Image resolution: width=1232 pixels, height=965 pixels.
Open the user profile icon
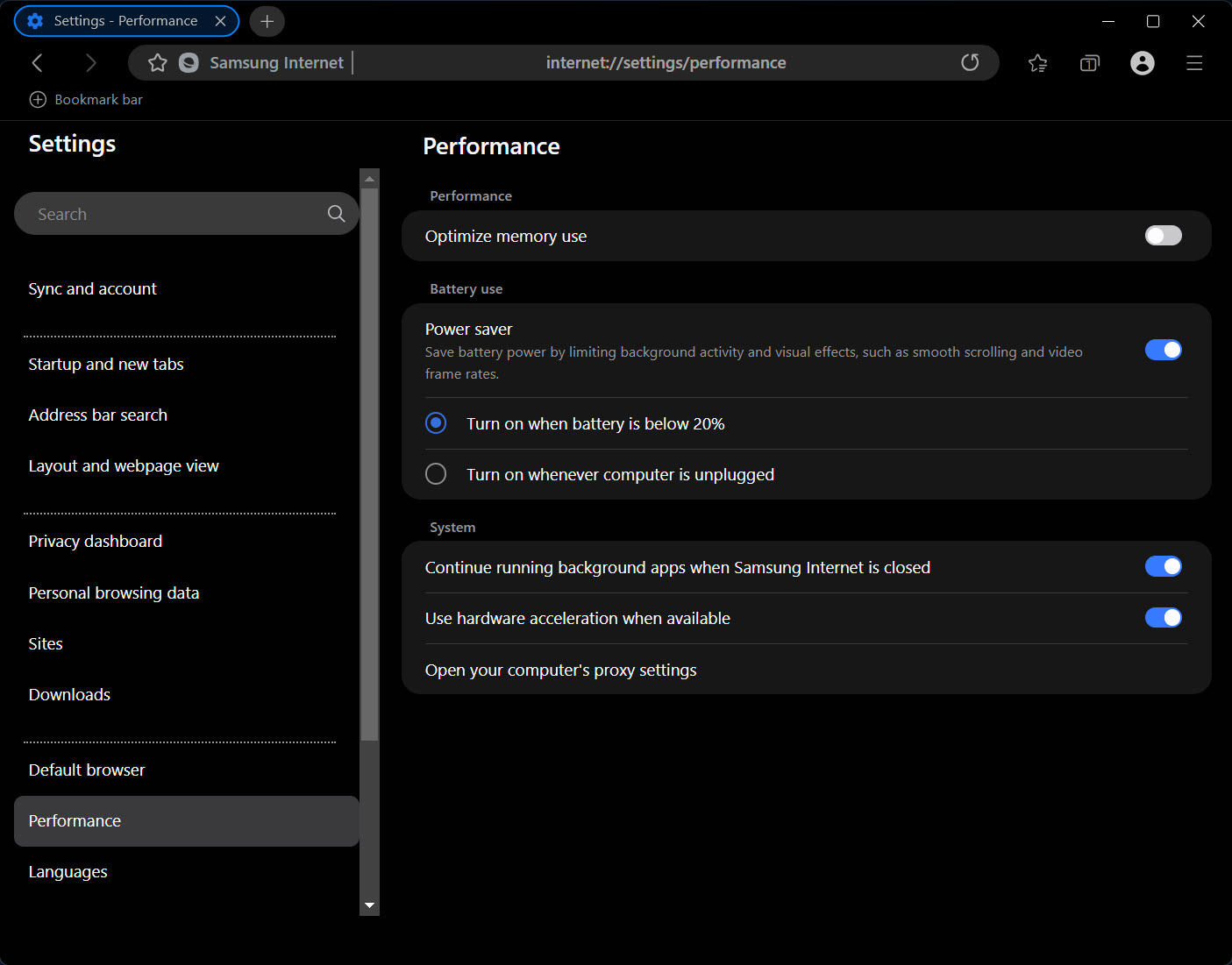(1142, 63)
